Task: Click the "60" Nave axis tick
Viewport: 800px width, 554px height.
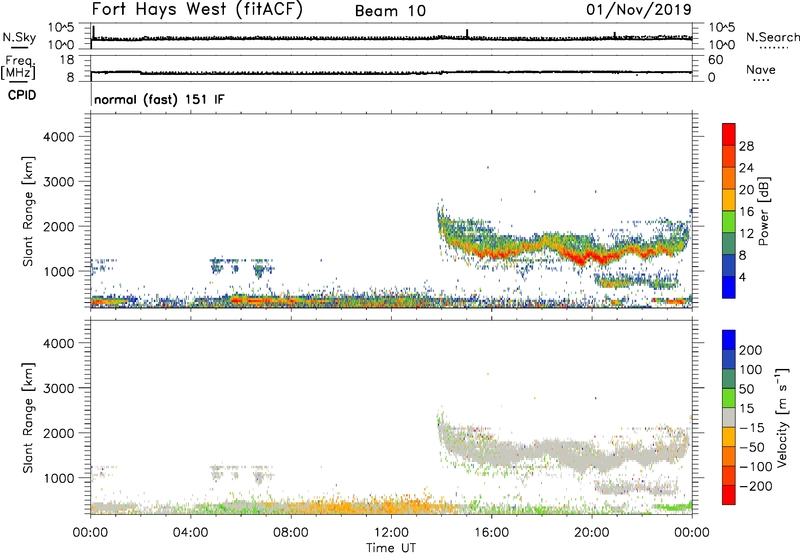Action: click(x=715, y=60)
